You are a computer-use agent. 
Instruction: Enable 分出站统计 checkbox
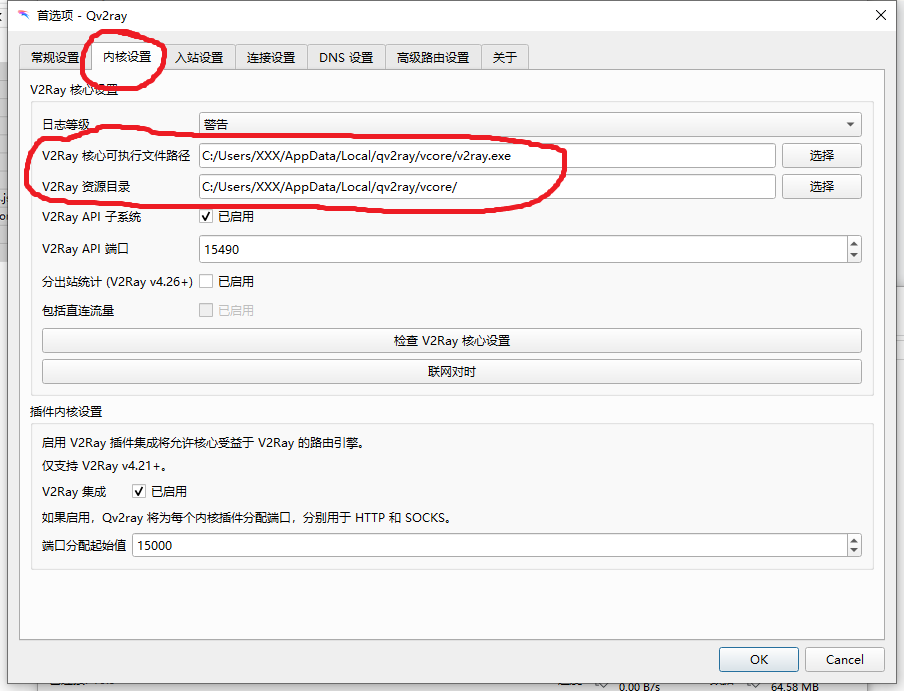[207, 282]
